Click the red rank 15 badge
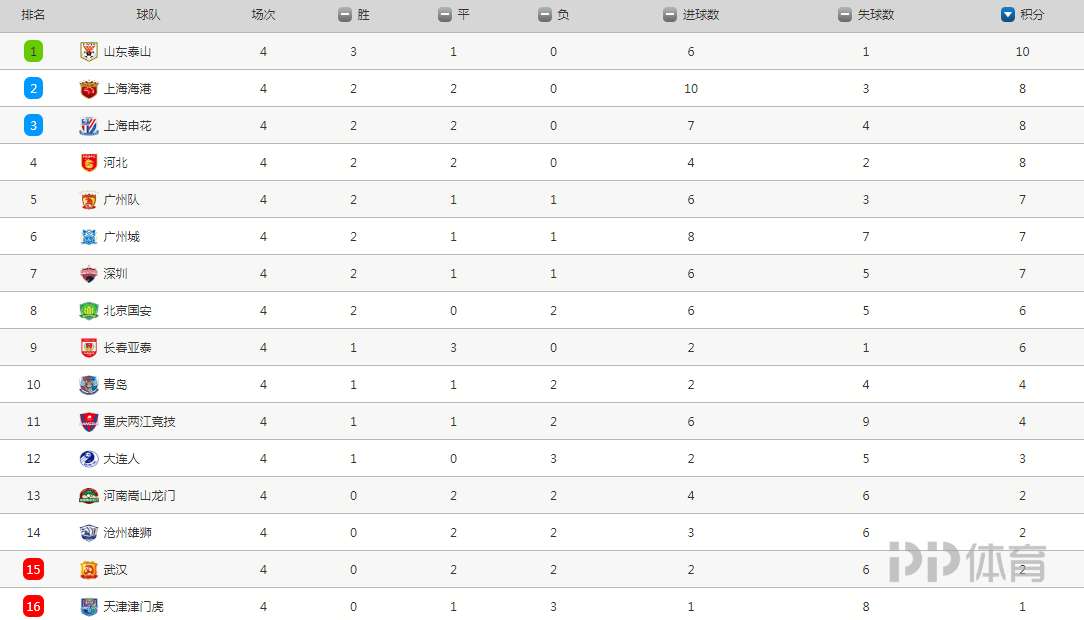 click(33, 570)
